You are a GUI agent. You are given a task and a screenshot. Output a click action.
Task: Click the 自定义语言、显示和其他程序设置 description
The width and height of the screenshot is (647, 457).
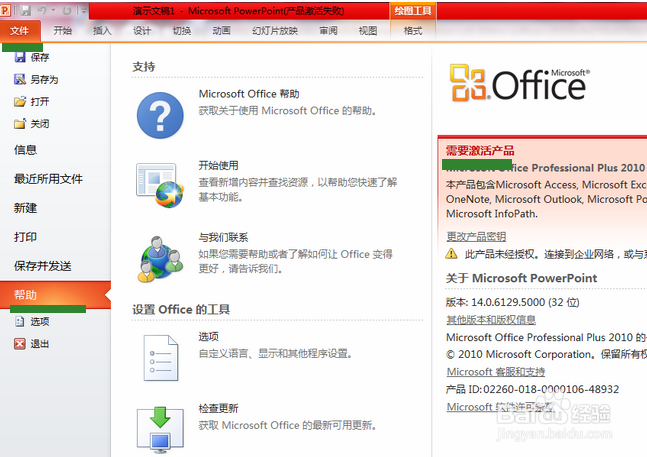coord(275,353)
